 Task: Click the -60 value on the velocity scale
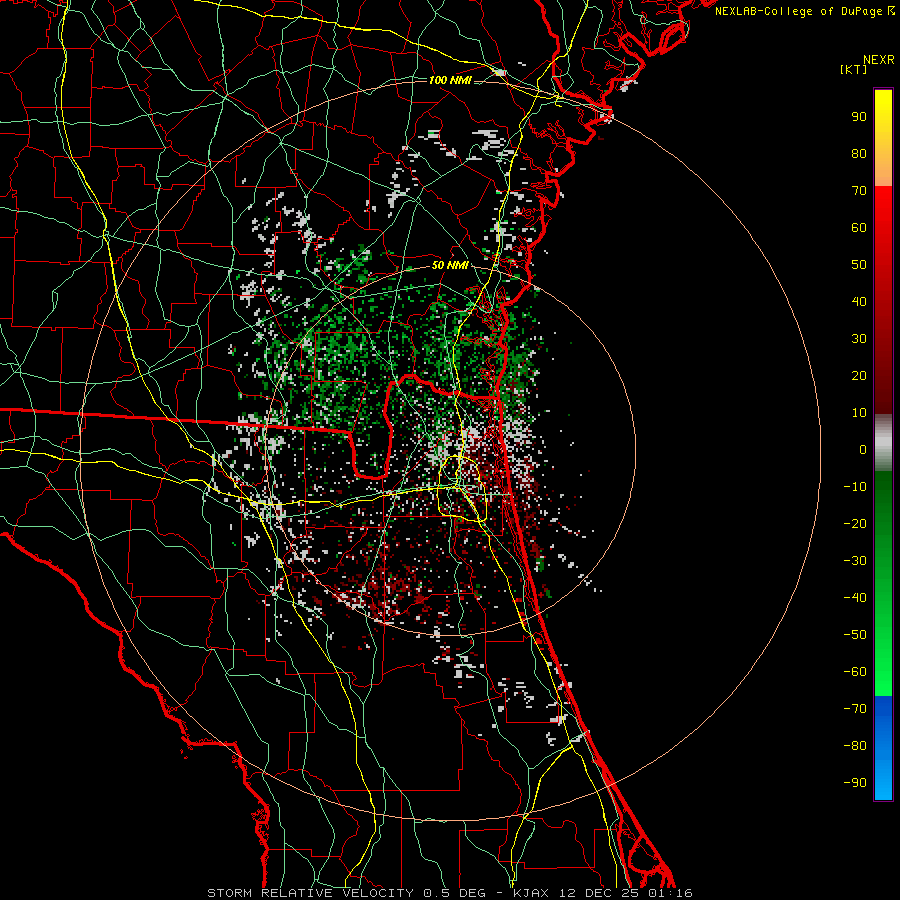855,672
